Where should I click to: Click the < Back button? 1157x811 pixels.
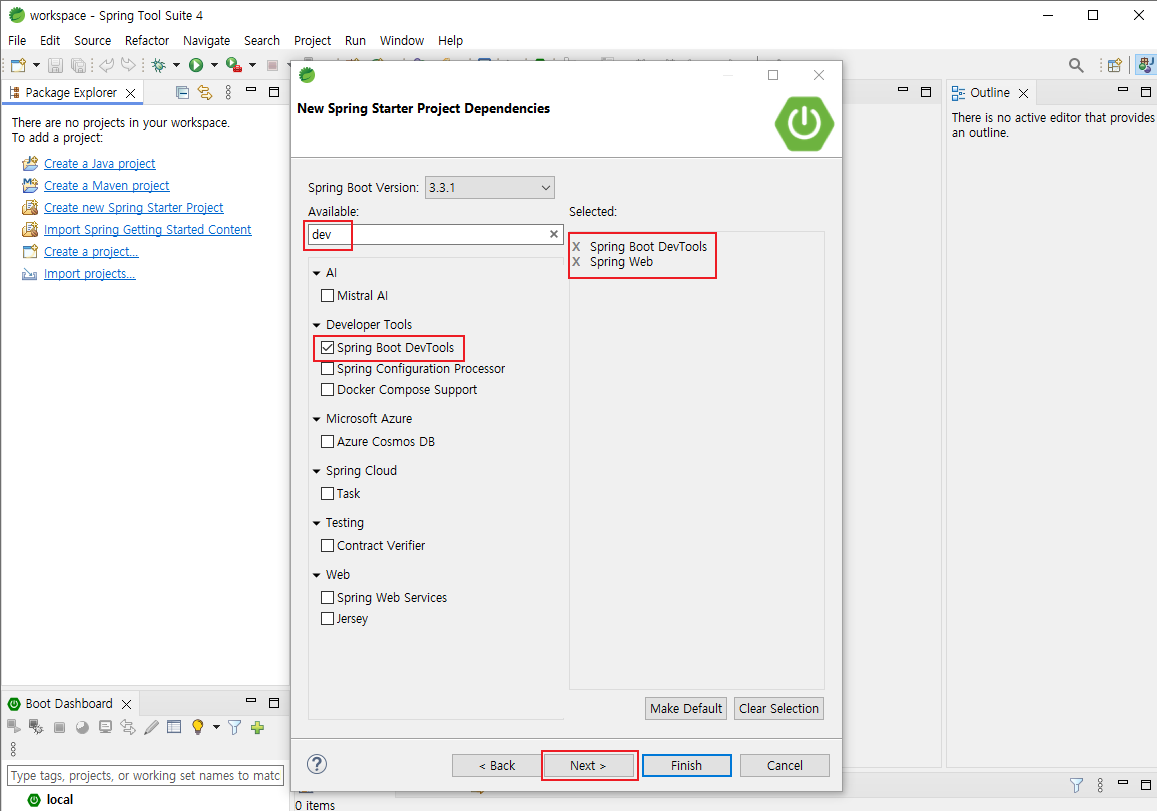[497, 765]
